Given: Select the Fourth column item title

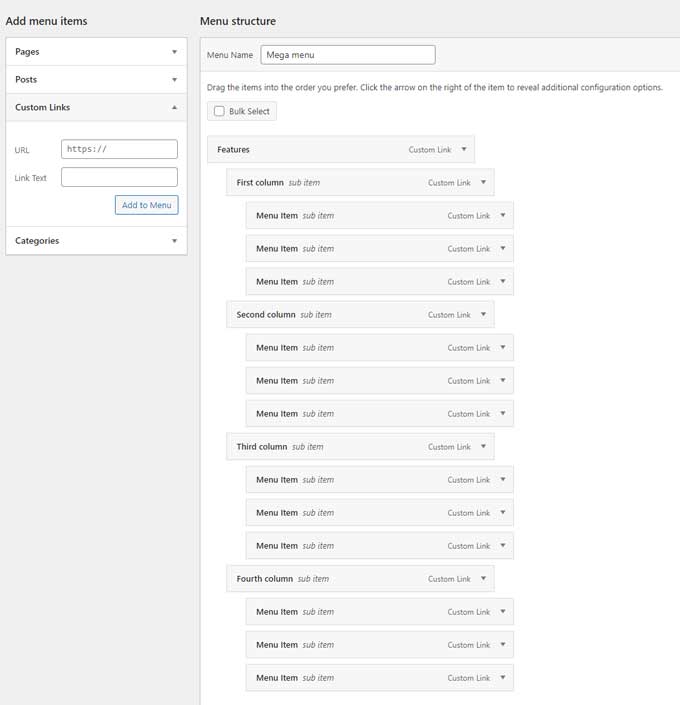Looking at the screenshot, I should click(x=264, y=579).
